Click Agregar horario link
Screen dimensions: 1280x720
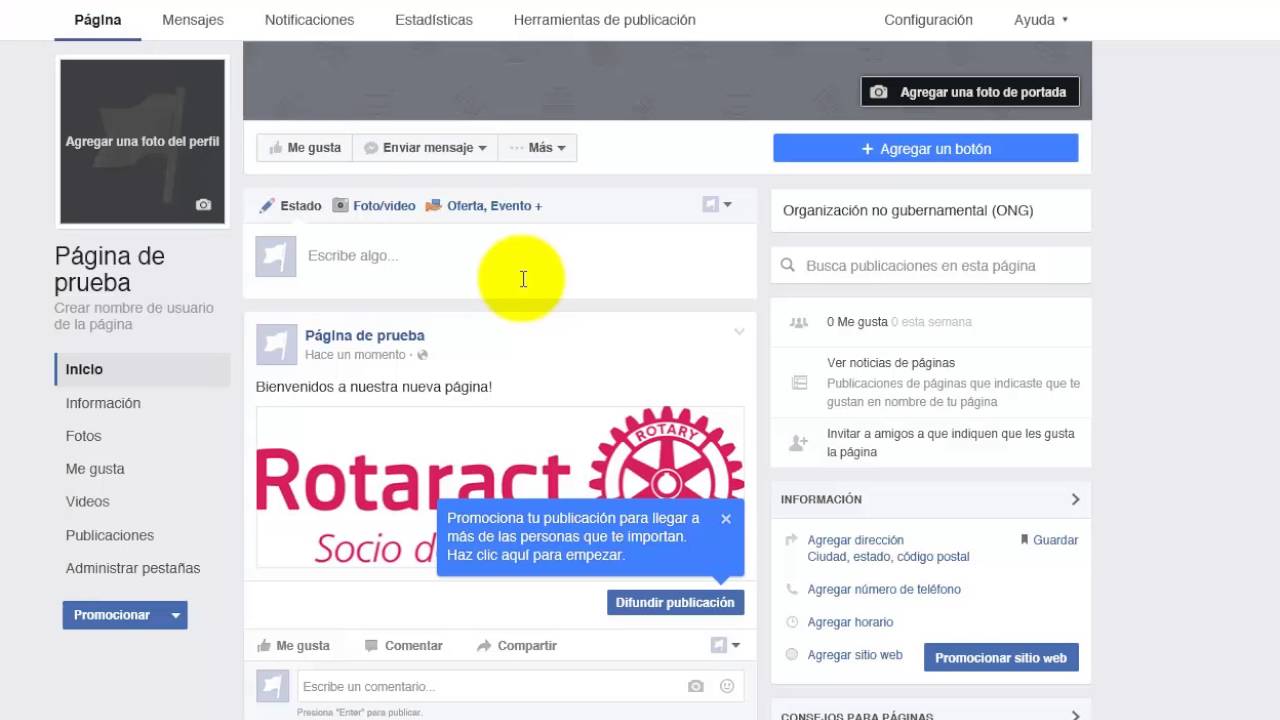click(x=850, y=622)
